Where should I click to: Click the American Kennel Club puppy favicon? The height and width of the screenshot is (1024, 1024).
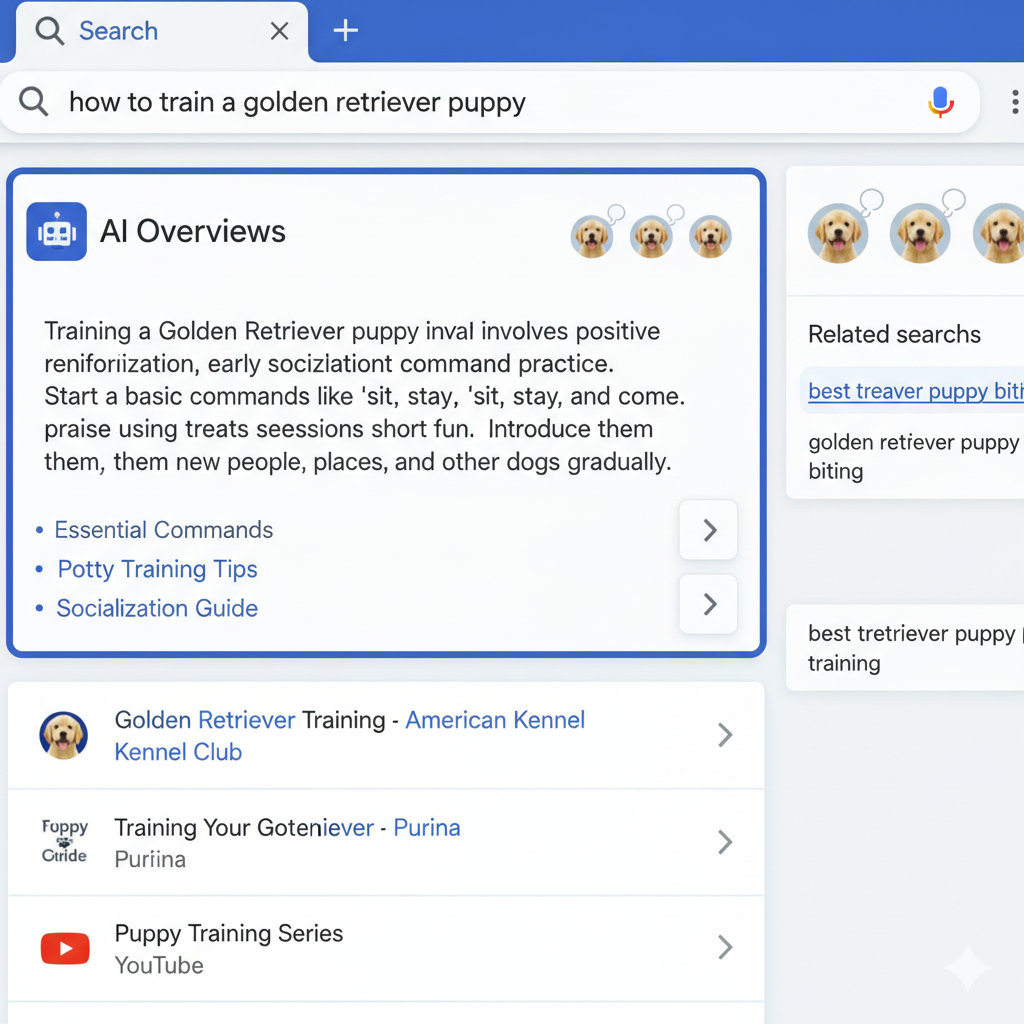point(63,735)
